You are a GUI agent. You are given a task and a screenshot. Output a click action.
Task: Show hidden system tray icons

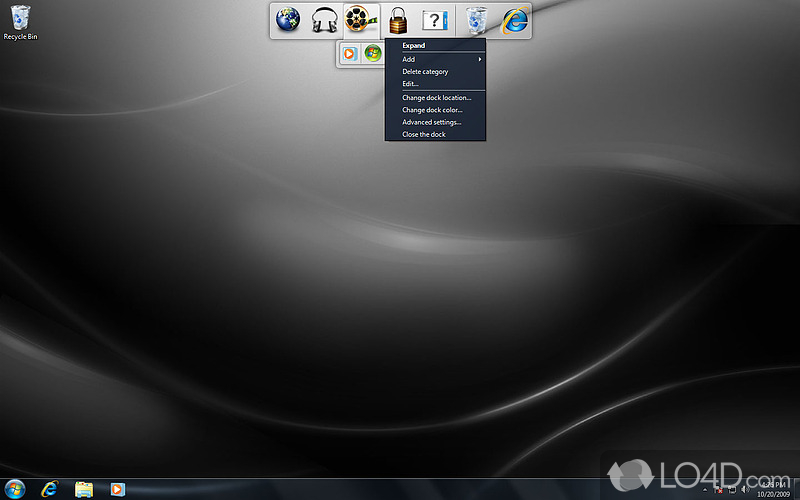tap(706, 489)
